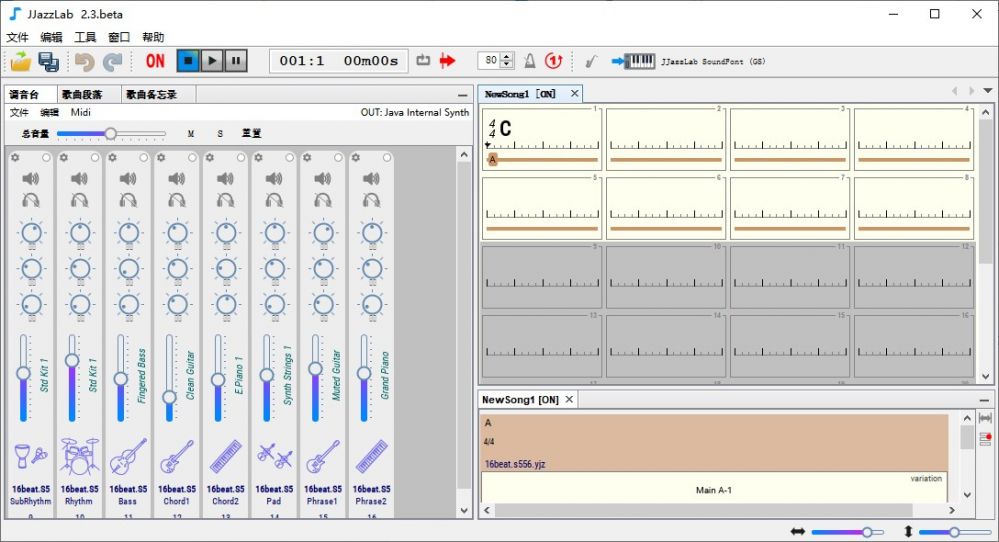This screenshot has height=542, width=999.
Task: Click the SubRhythm percussion icon
Action: [31, 457]
